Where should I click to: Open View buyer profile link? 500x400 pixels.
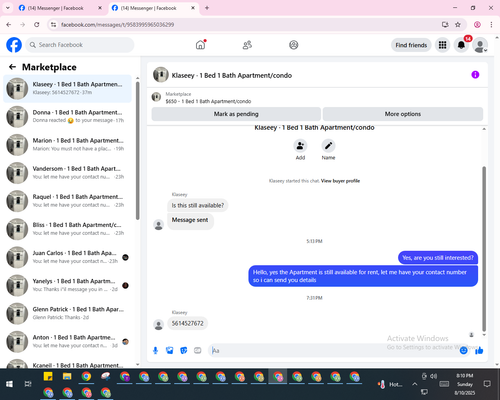point(340,181)
